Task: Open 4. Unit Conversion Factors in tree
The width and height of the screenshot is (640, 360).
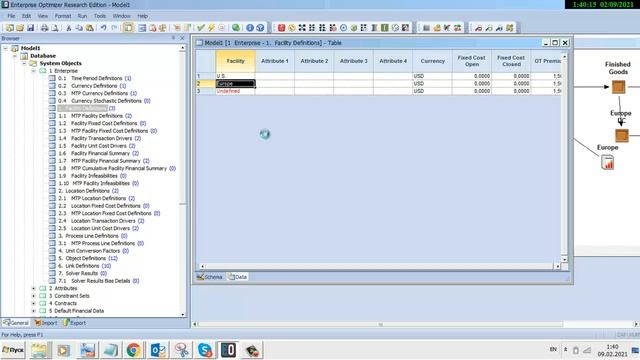Action: pos(93,251)
